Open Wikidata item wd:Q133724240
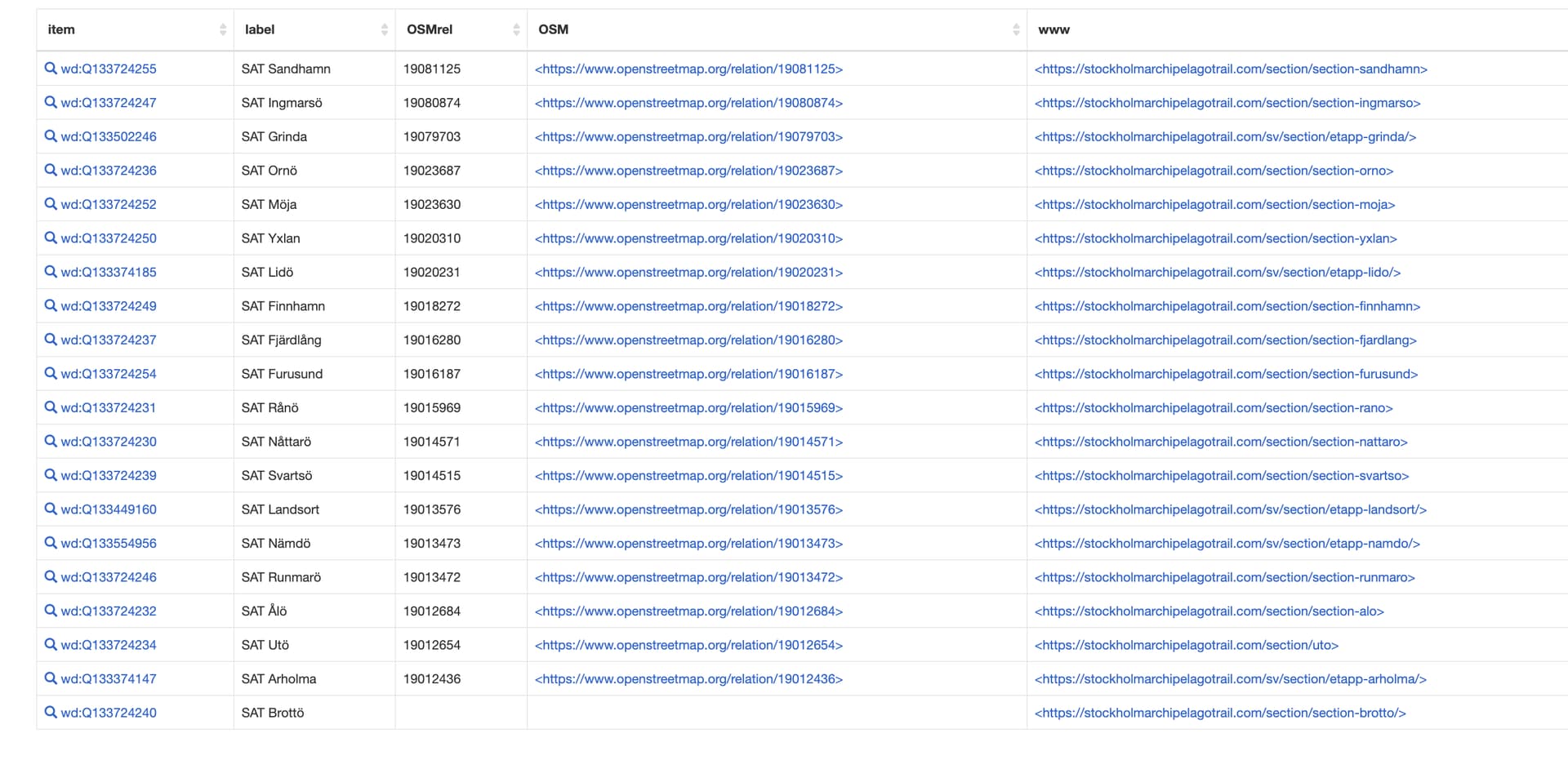The image size is (1568, 769). (109, 713)
